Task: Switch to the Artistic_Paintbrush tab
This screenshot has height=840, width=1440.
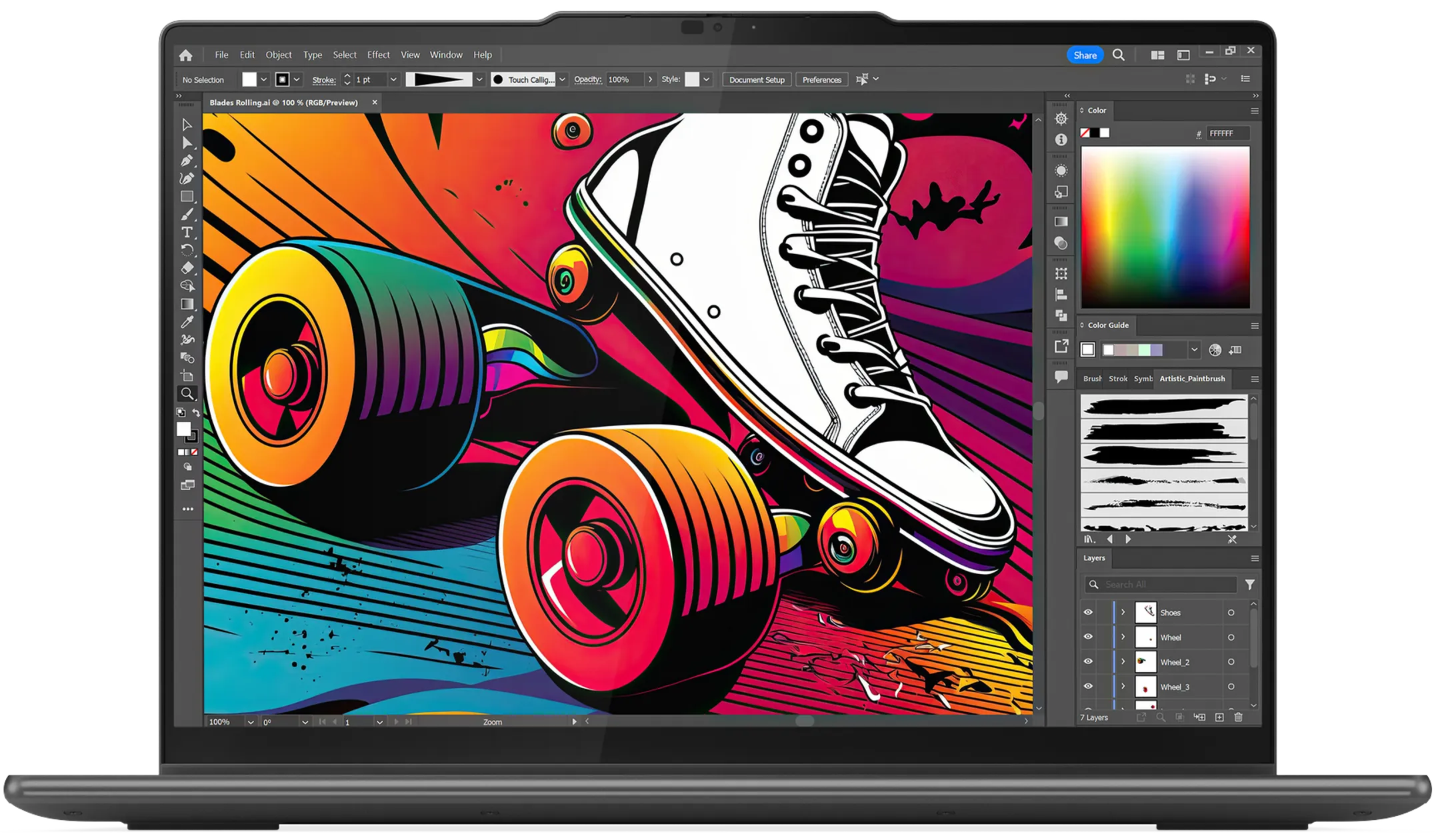Action: pos(1192,379)
